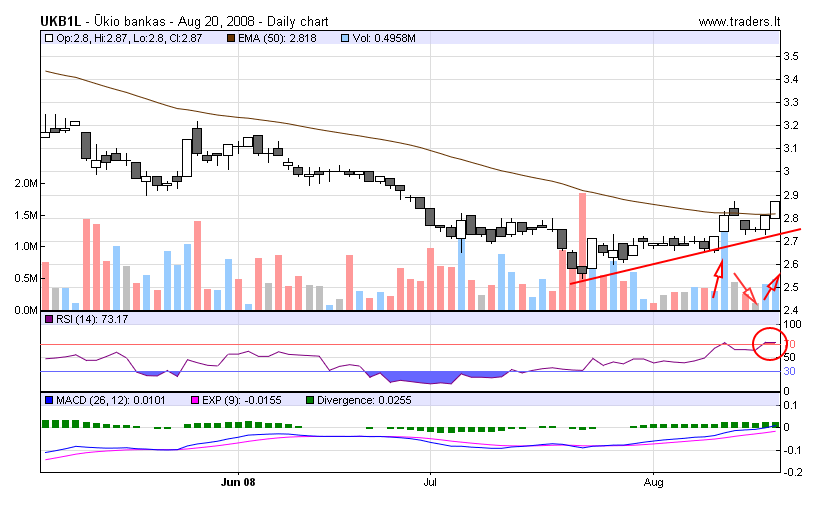Click the 'Aug 20, 2008' date in title
The height and width of the screenshot is (508, 820).
pos(216,21)
